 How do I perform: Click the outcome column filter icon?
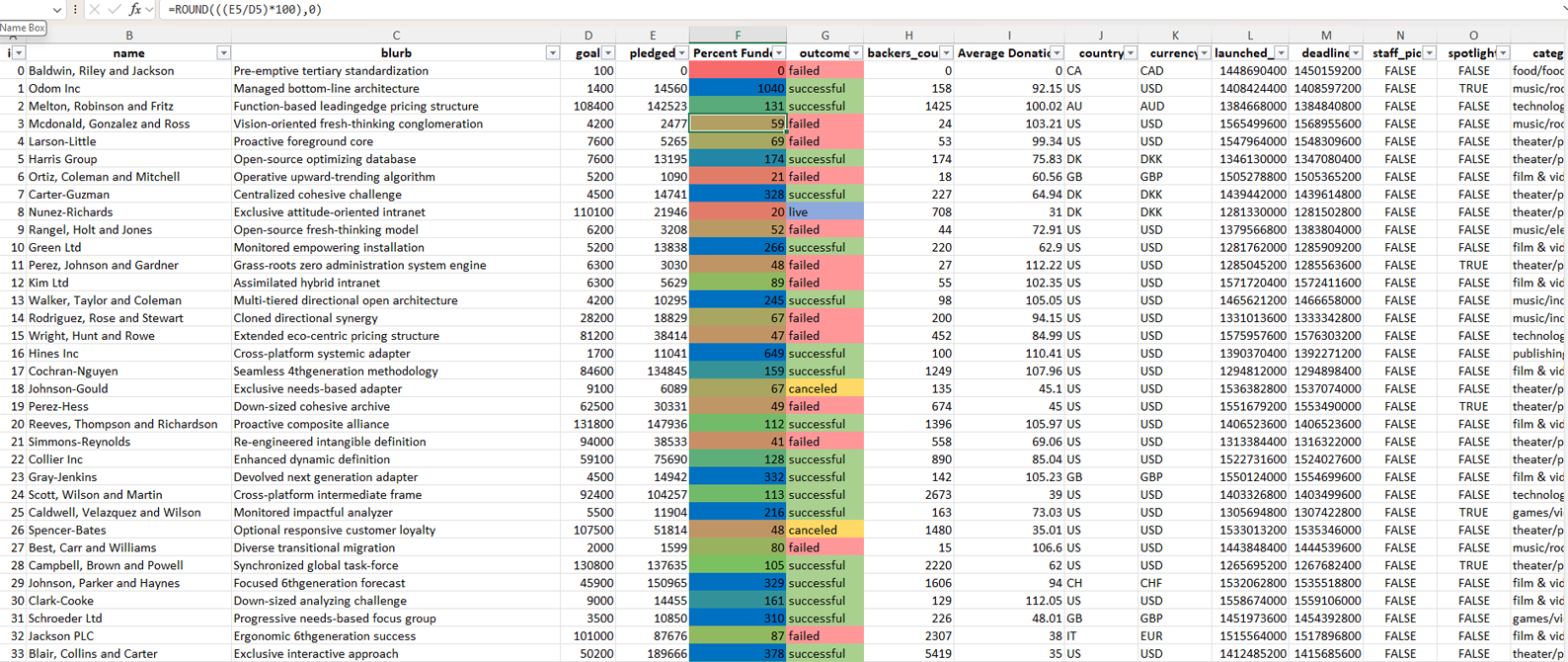click(x=855, y=53)
